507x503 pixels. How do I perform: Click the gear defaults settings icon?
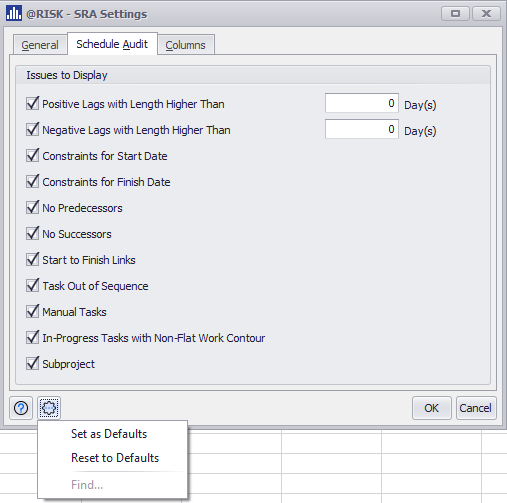49,408
